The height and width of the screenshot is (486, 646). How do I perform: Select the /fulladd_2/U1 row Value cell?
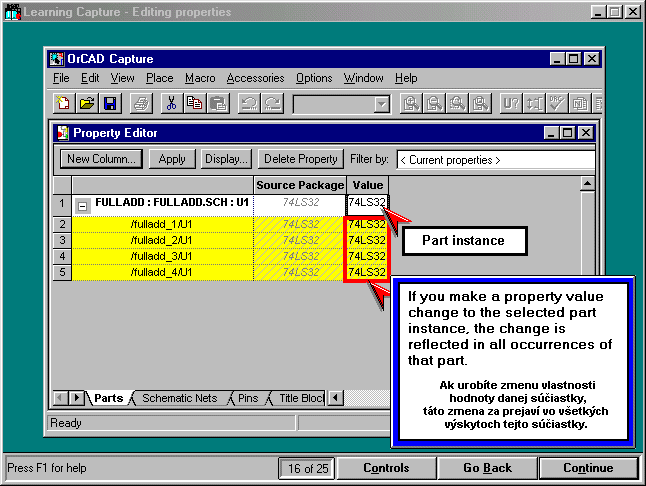[367, 240]
